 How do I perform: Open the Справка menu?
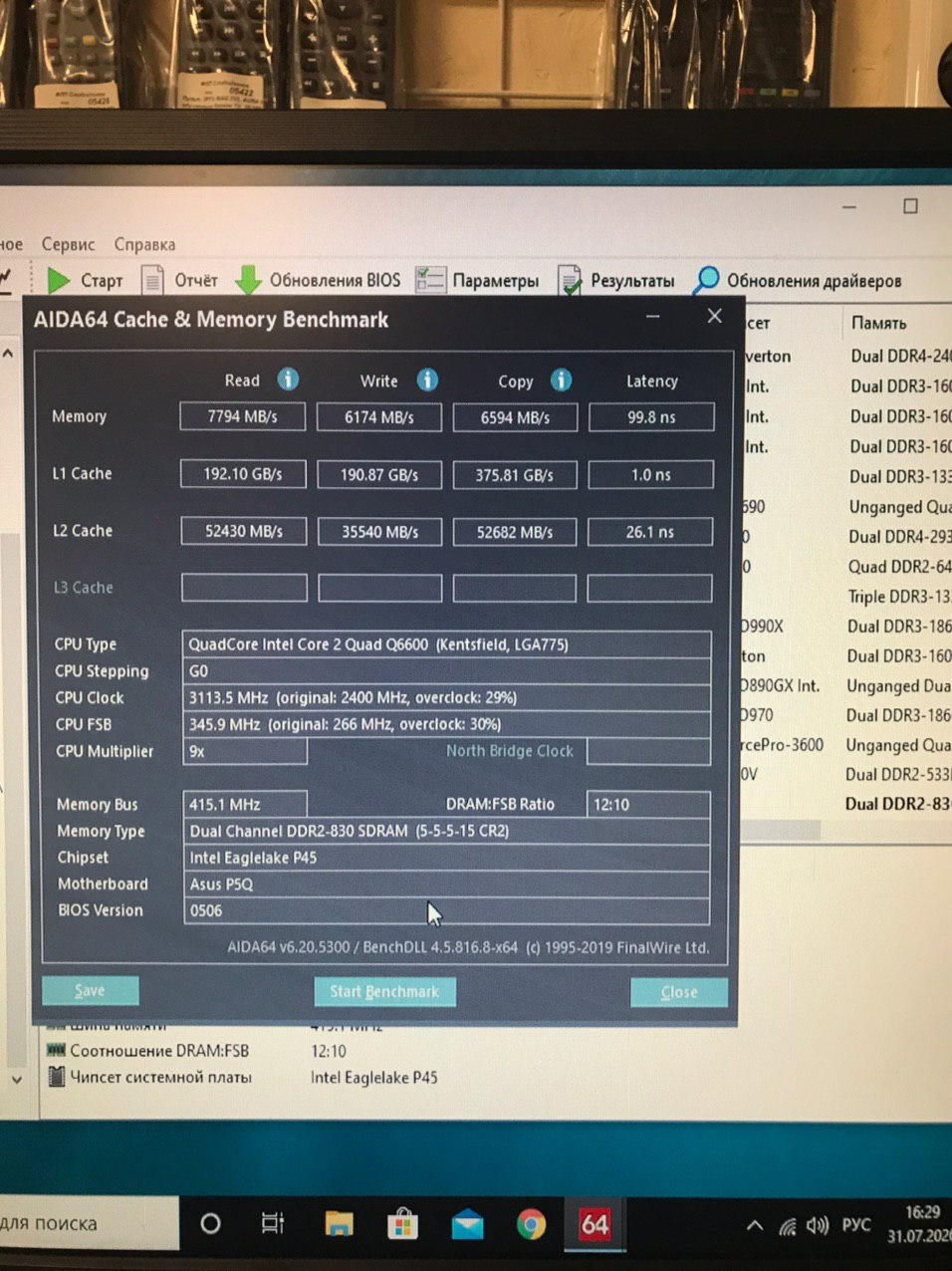pyautogui.click(x=144, y=244)
